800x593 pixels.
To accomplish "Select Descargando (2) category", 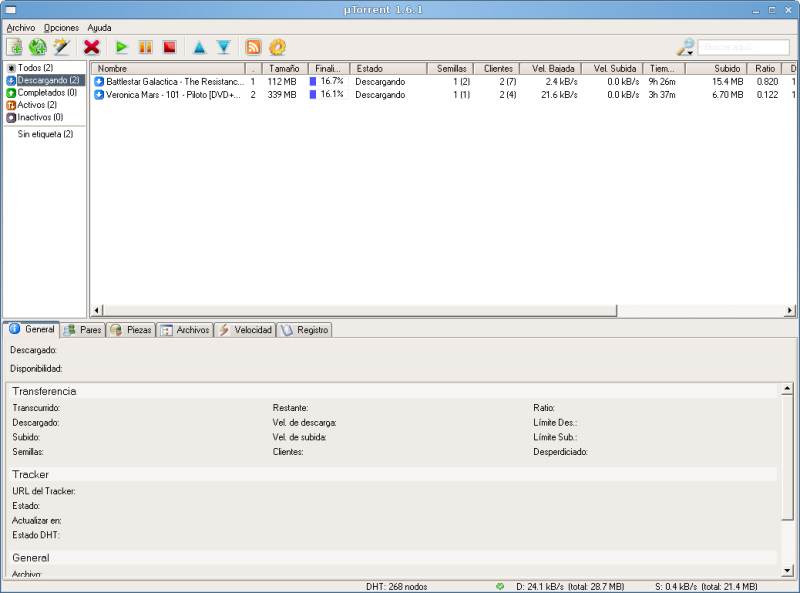I will coord(45,80).
